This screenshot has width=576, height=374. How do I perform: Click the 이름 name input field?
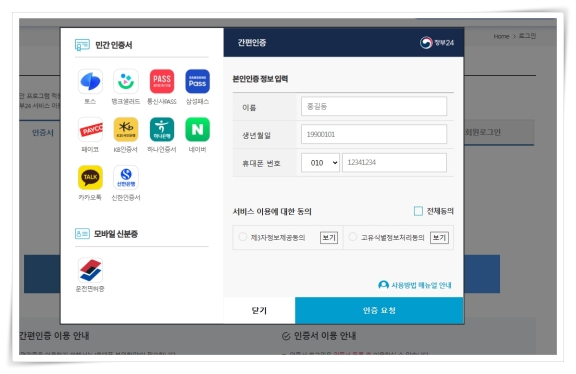374,106
